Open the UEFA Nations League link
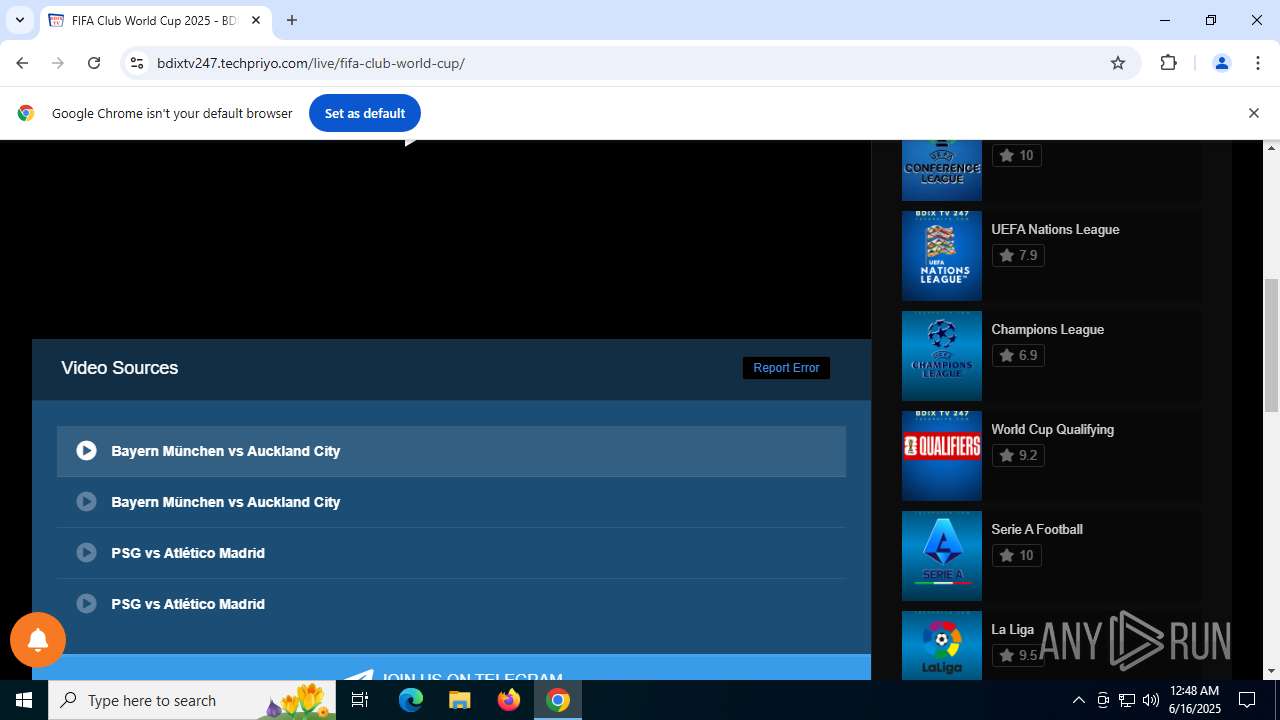The width and height of the screenshot is (1280, 720). pos(1055,229)
